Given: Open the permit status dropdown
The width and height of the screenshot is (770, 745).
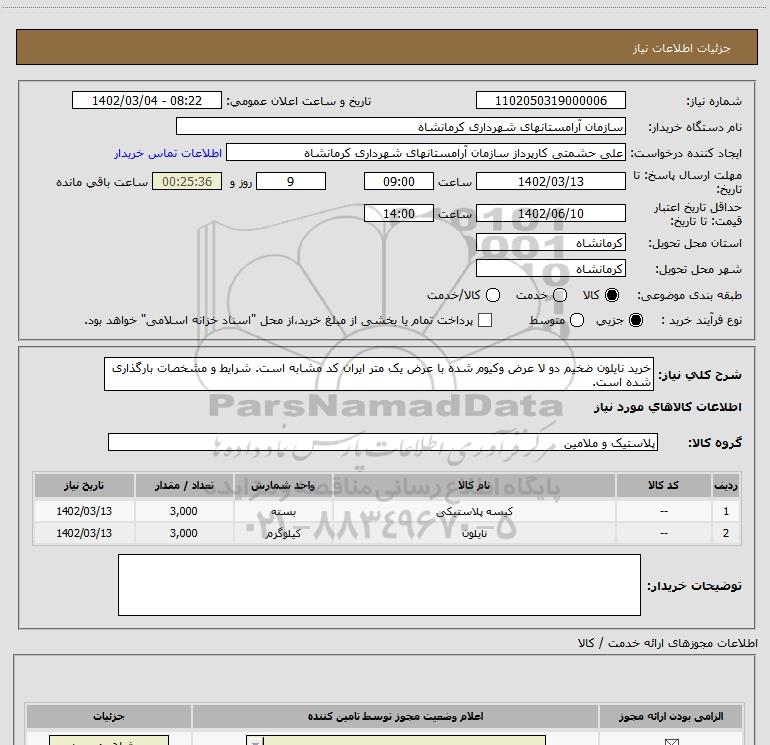Looking at the screenshot, I should (396, 741).
